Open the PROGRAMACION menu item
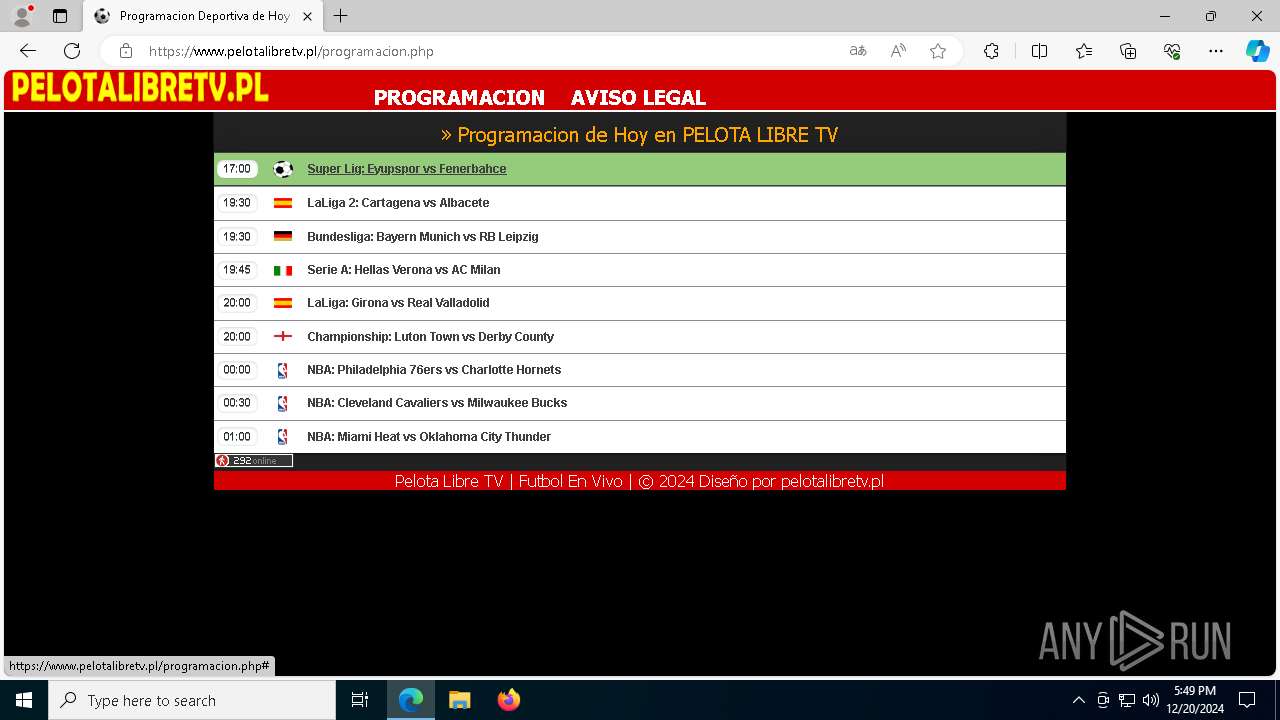Screen dimensions: 1280x720 [x=459, y=98]
